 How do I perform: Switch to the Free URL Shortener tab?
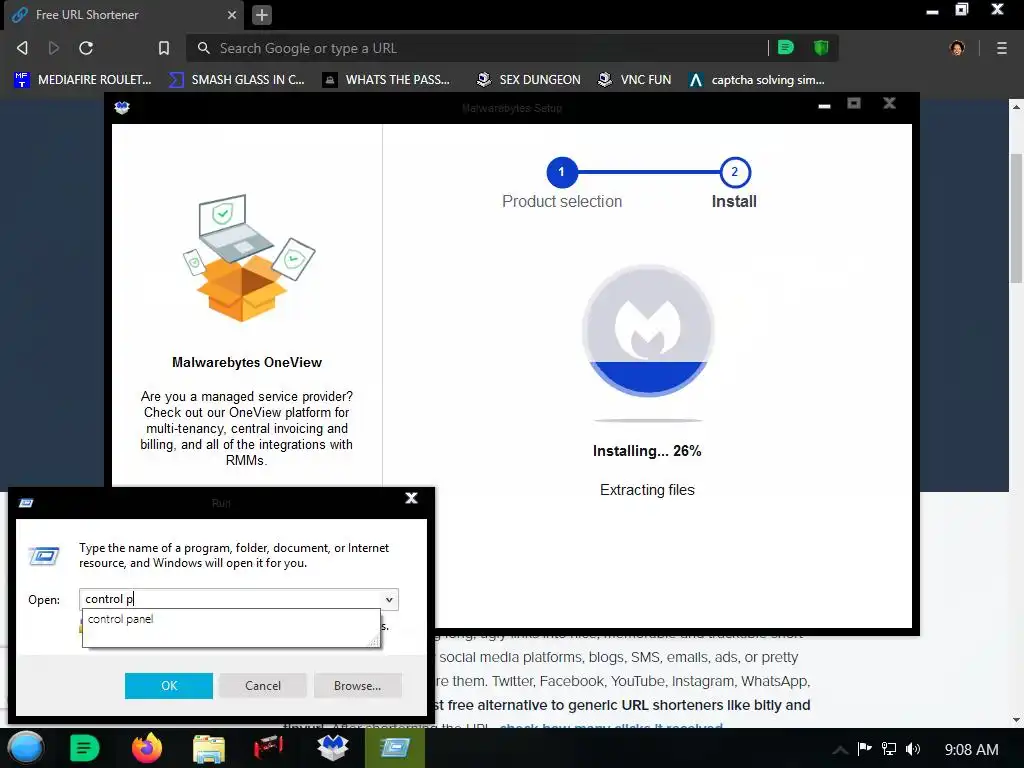(124, 14)
